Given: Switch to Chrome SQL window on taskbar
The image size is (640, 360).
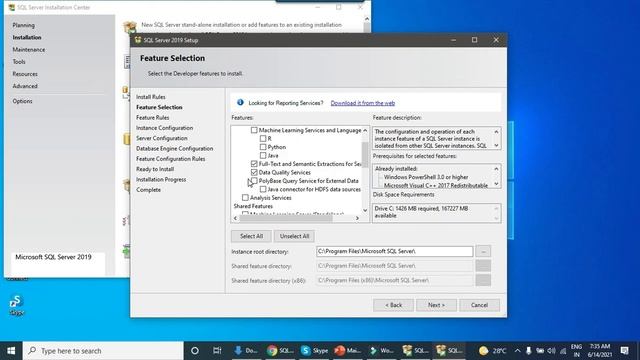Looking at the screenshot, I should point(281,351).
